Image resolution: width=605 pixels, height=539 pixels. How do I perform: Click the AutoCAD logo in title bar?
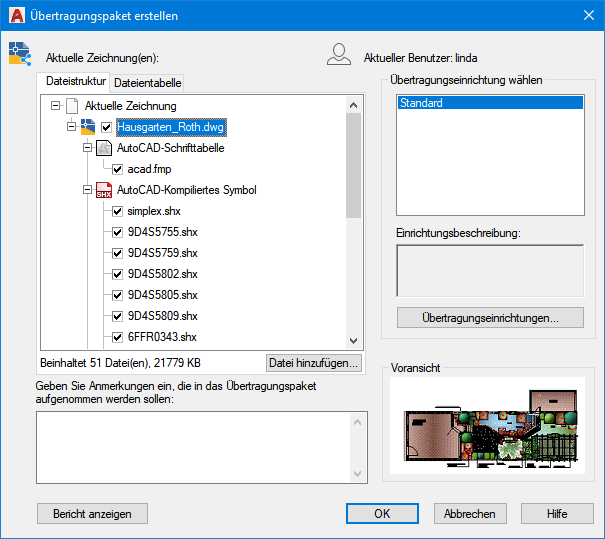[x=15, y=13]
